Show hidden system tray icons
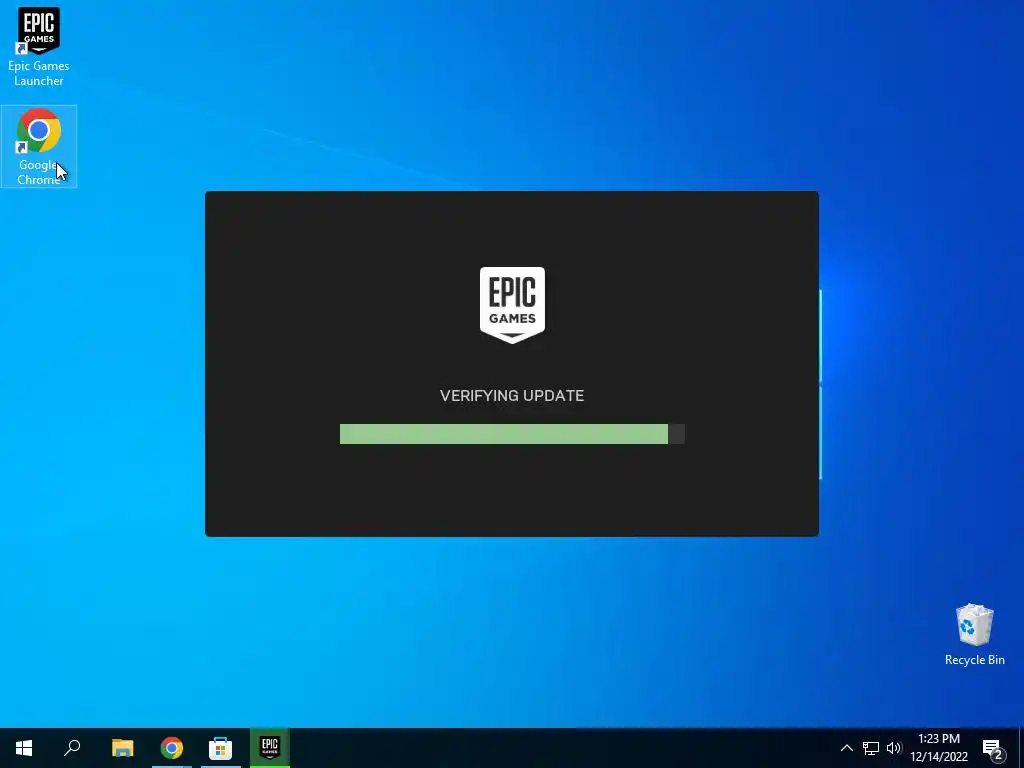Screen dimensions: 1024x768 coord(846,748)
